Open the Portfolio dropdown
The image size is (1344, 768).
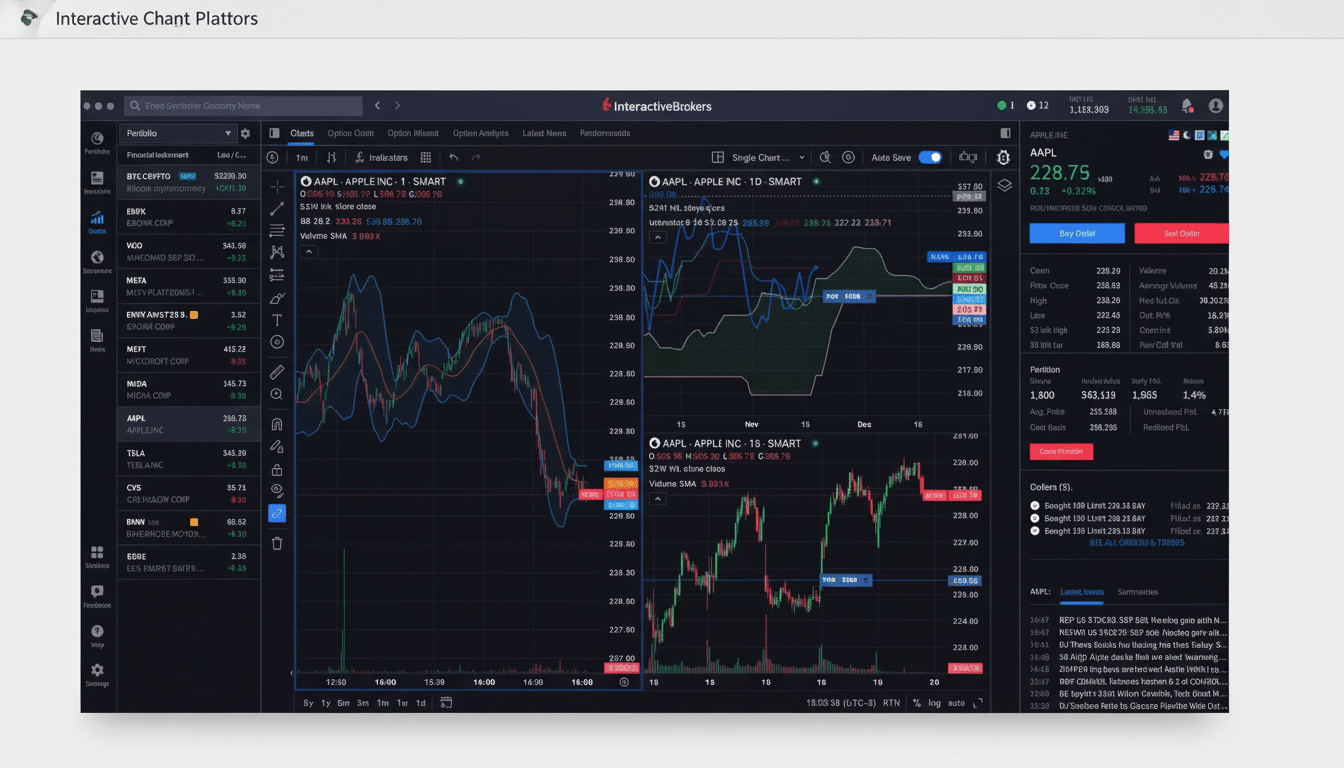(178, 133)
